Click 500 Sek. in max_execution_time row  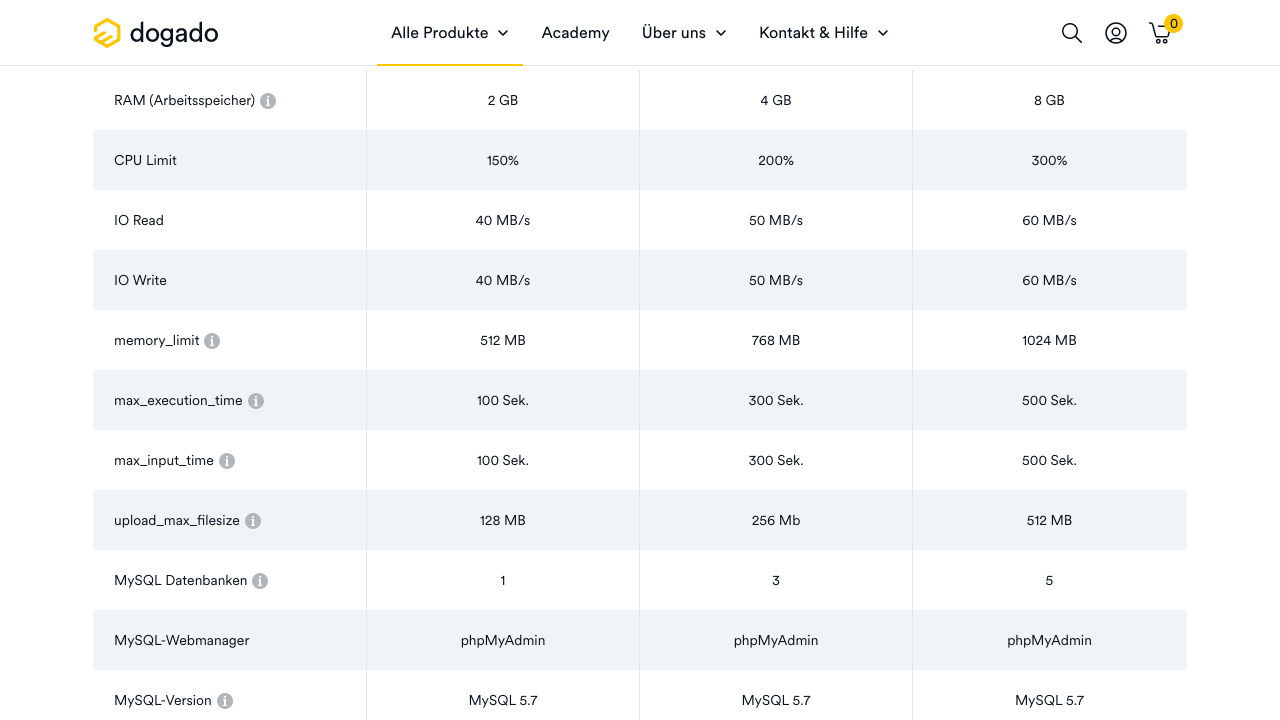coord(1049,400)
